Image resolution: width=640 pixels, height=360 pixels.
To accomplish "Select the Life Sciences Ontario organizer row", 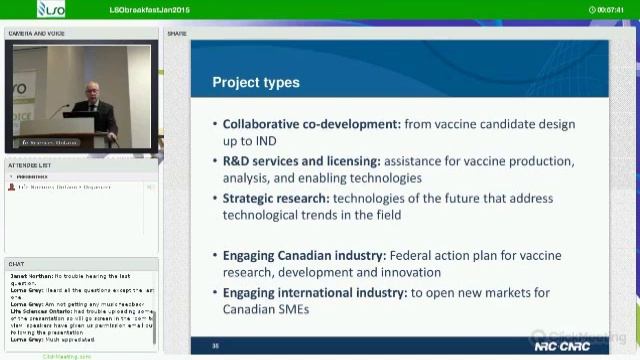I will tap(81, 187).
